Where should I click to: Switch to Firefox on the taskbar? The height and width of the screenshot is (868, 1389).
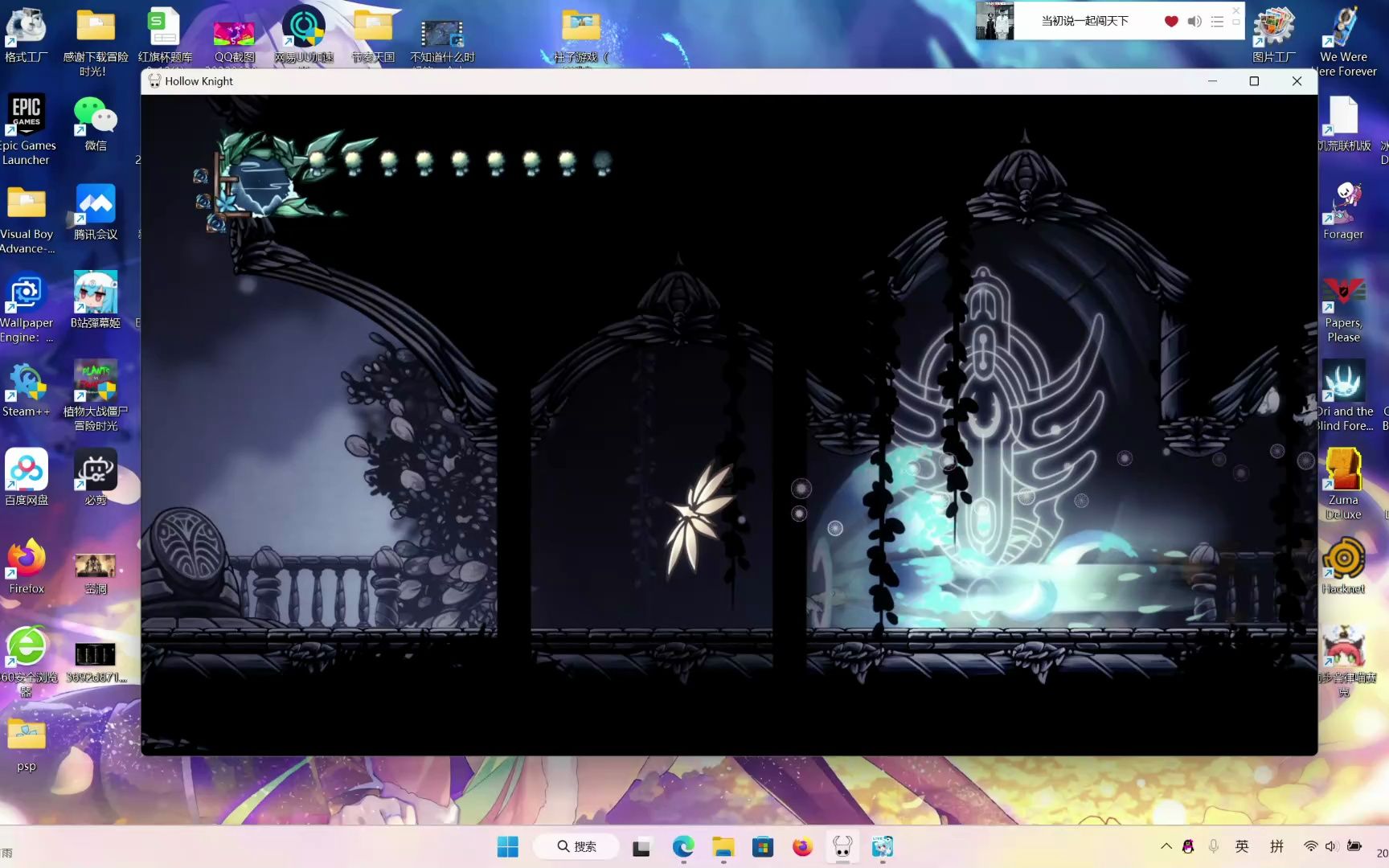802,846
